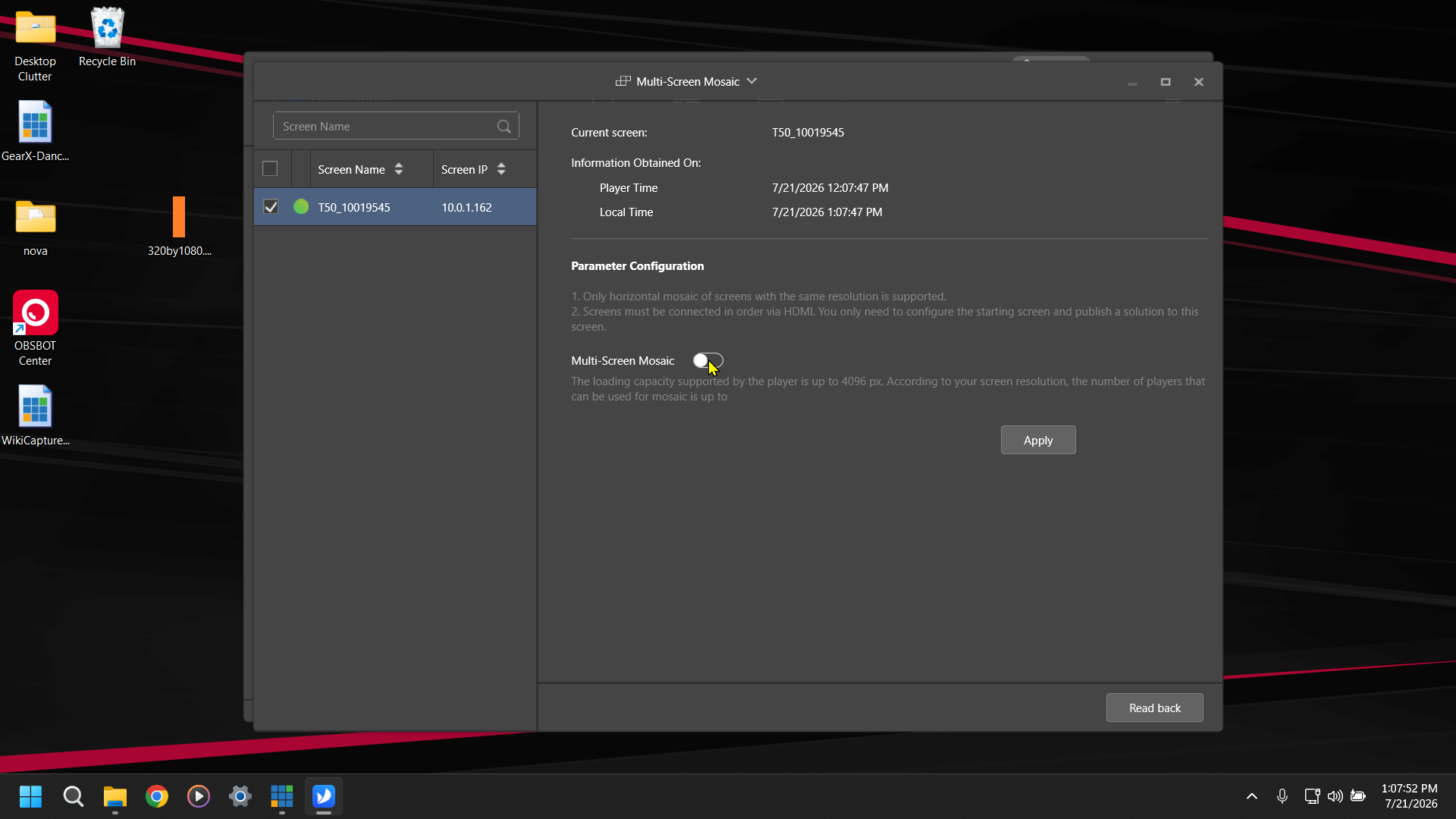Enable the Multi-Screen Mosaic switch

click(x=708, y=361)
